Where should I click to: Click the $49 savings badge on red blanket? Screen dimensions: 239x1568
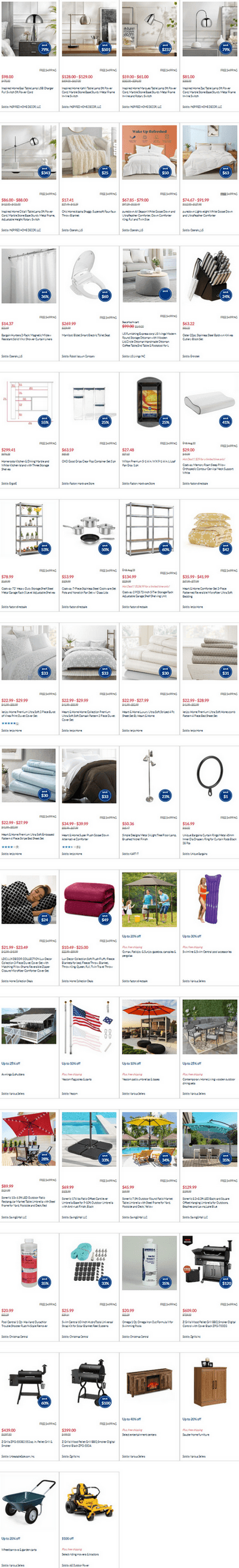point(106,919)
